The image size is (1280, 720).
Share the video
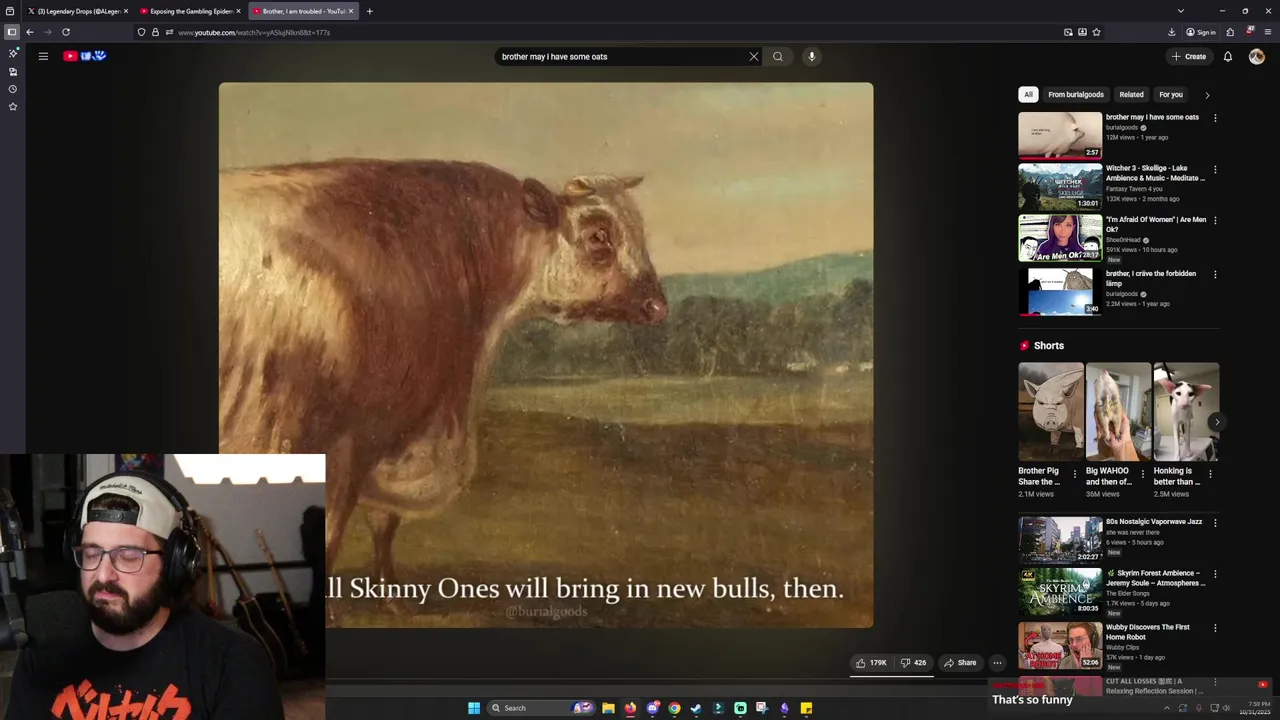coord(959,662)
